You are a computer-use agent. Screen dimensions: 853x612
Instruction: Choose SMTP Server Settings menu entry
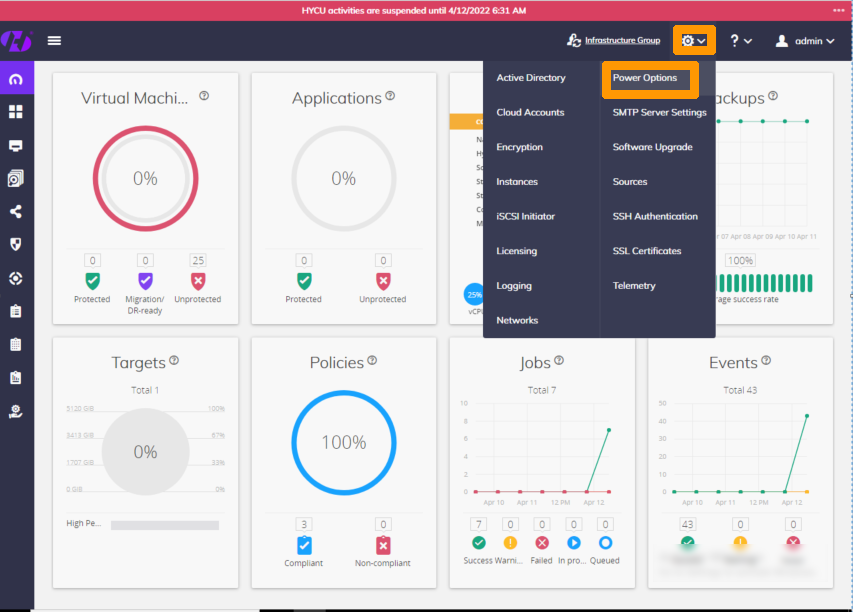coord(659,113)
